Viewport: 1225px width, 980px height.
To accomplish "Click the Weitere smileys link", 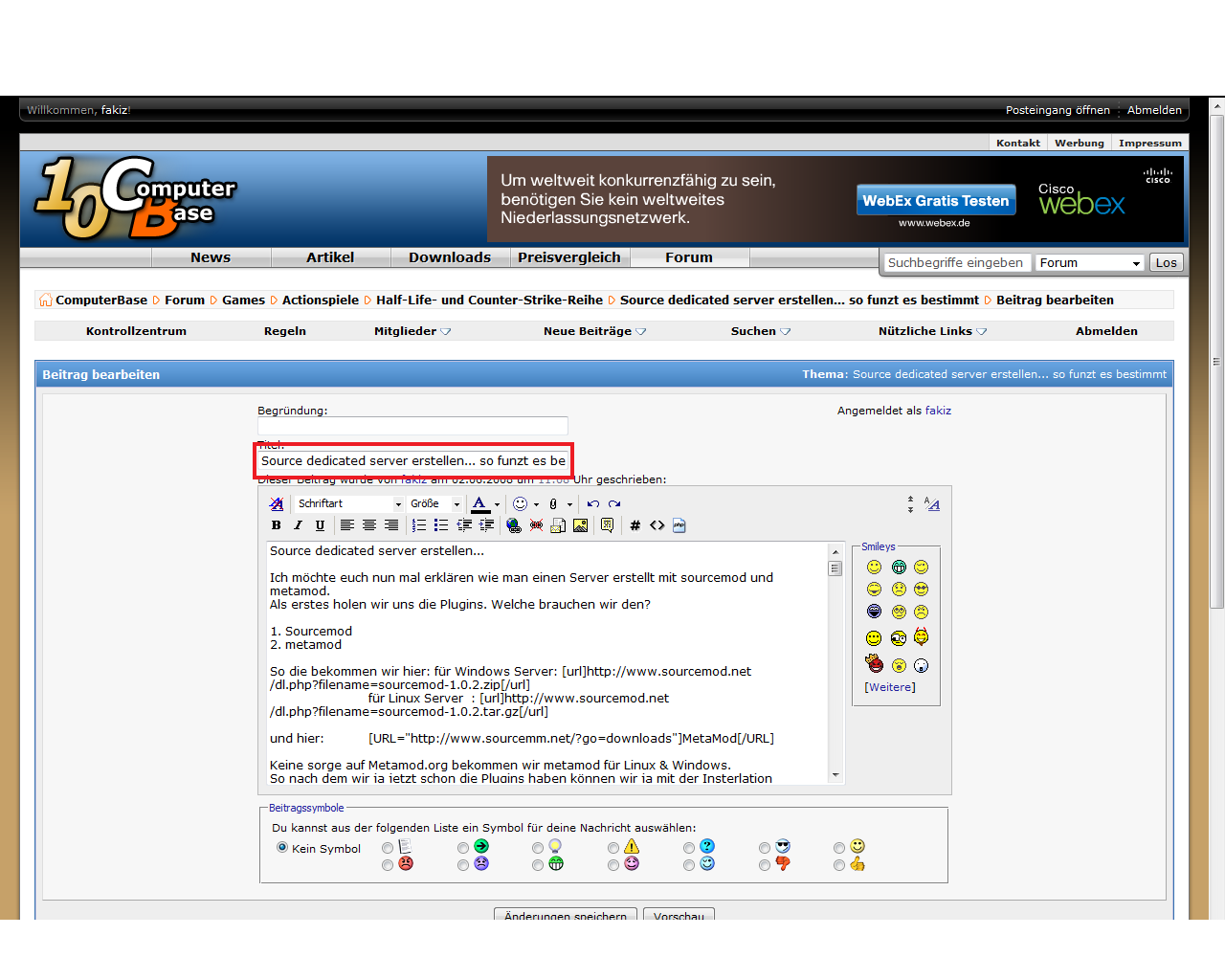I will [x=890, y=687].
